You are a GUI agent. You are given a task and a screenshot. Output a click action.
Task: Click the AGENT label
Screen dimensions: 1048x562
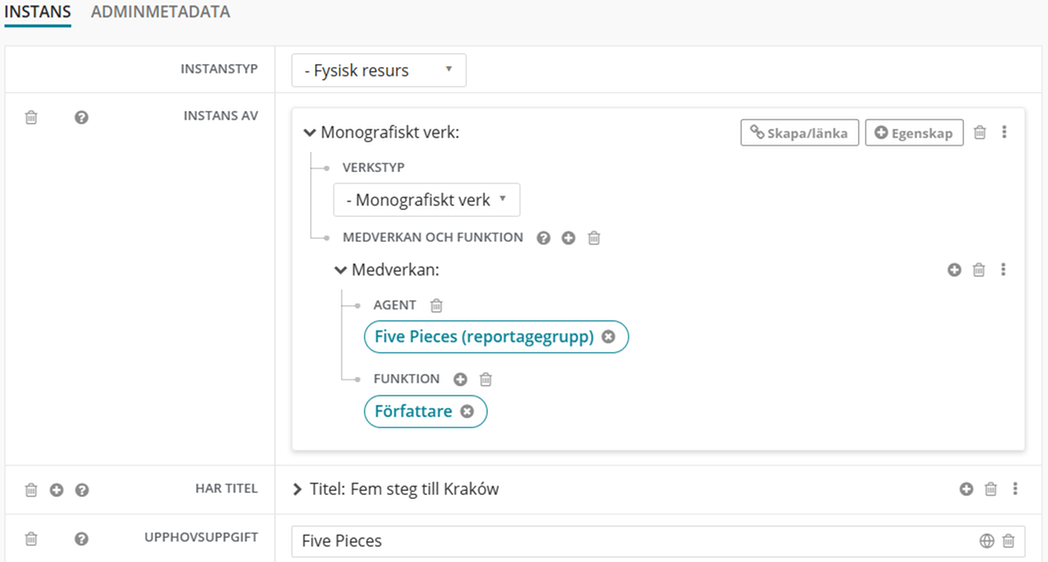pos(394,305)
